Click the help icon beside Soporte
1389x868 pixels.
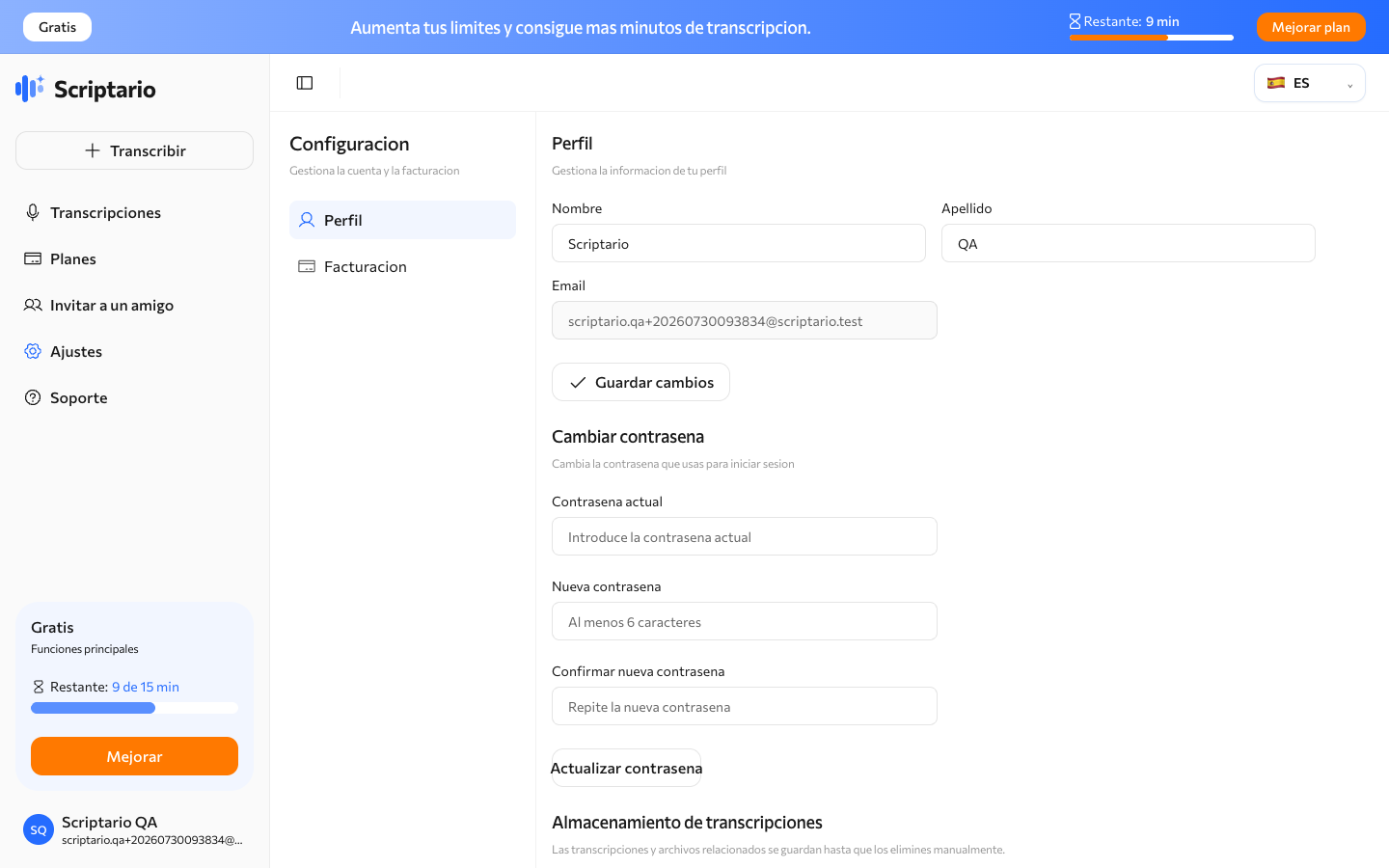(x=33, y=397)
